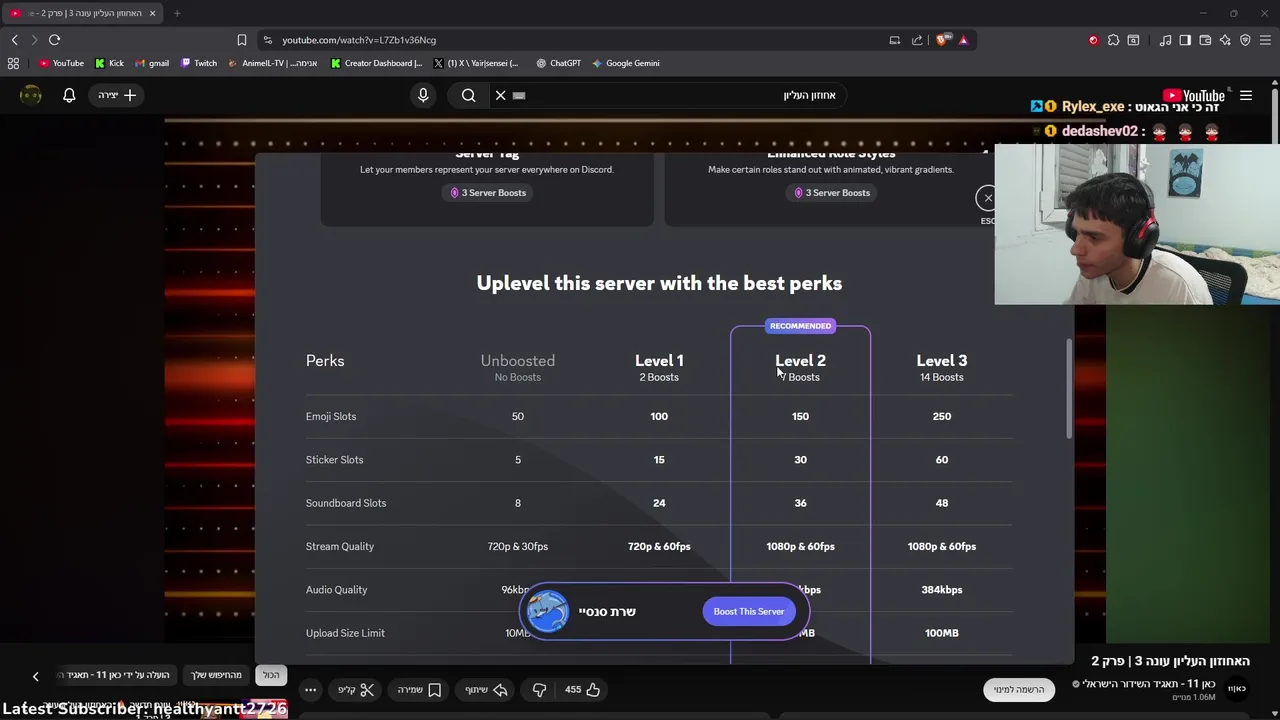Close the boost perks dialog with ESC X

[x=987, y=198]
